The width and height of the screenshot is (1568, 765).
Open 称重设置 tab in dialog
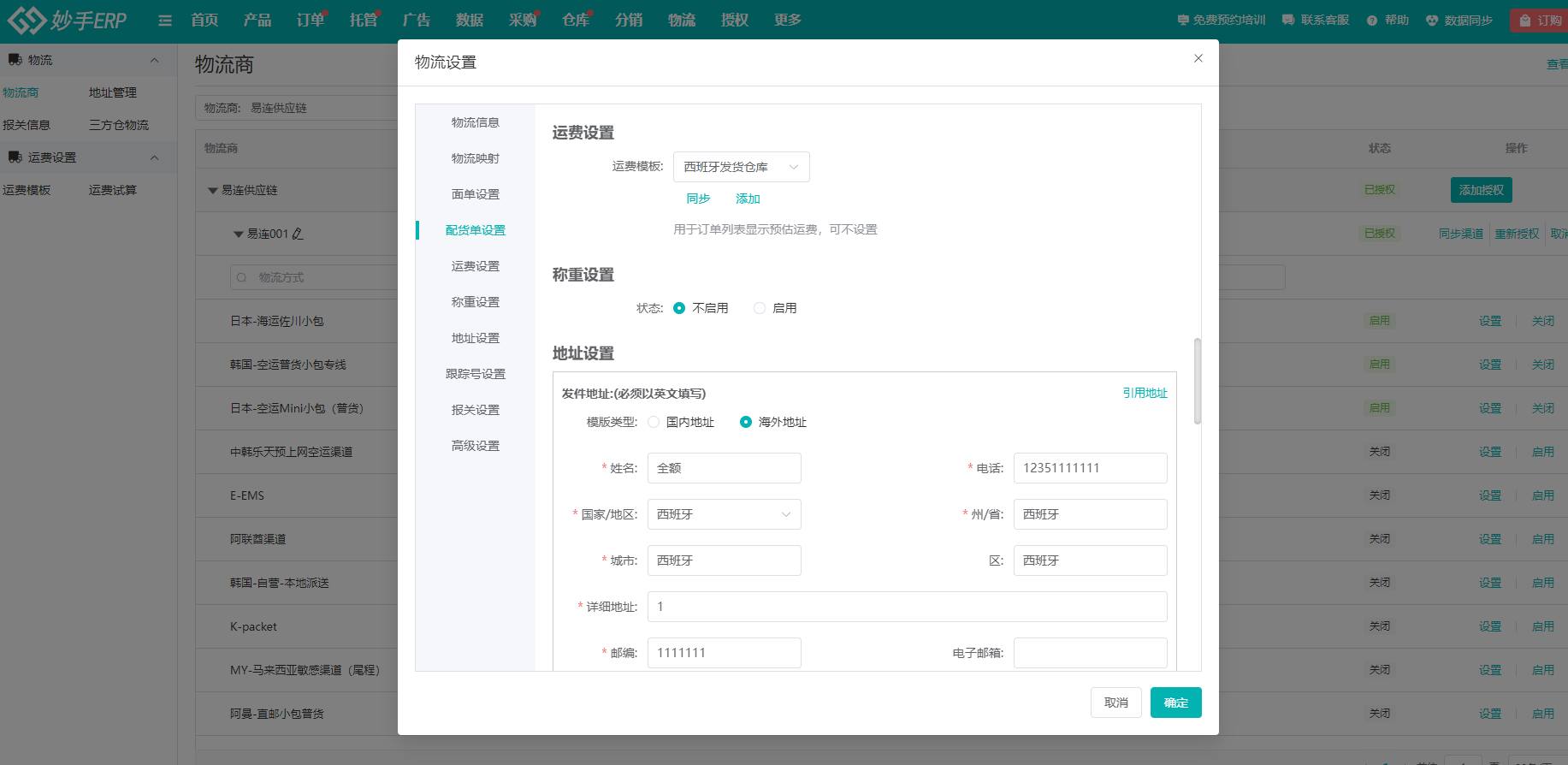click(x=476, y=302)
